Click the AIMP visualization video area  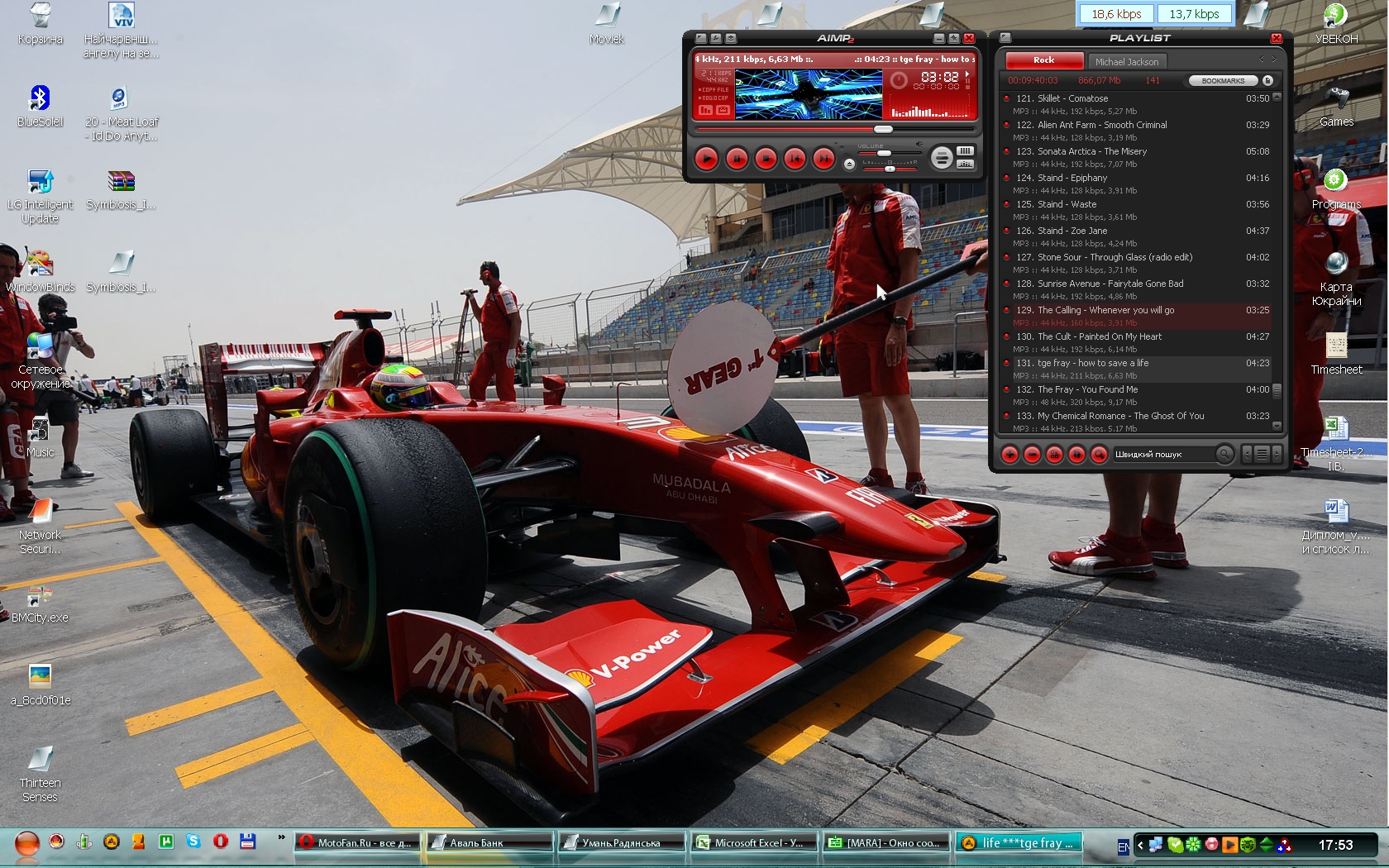coord(809,93)
